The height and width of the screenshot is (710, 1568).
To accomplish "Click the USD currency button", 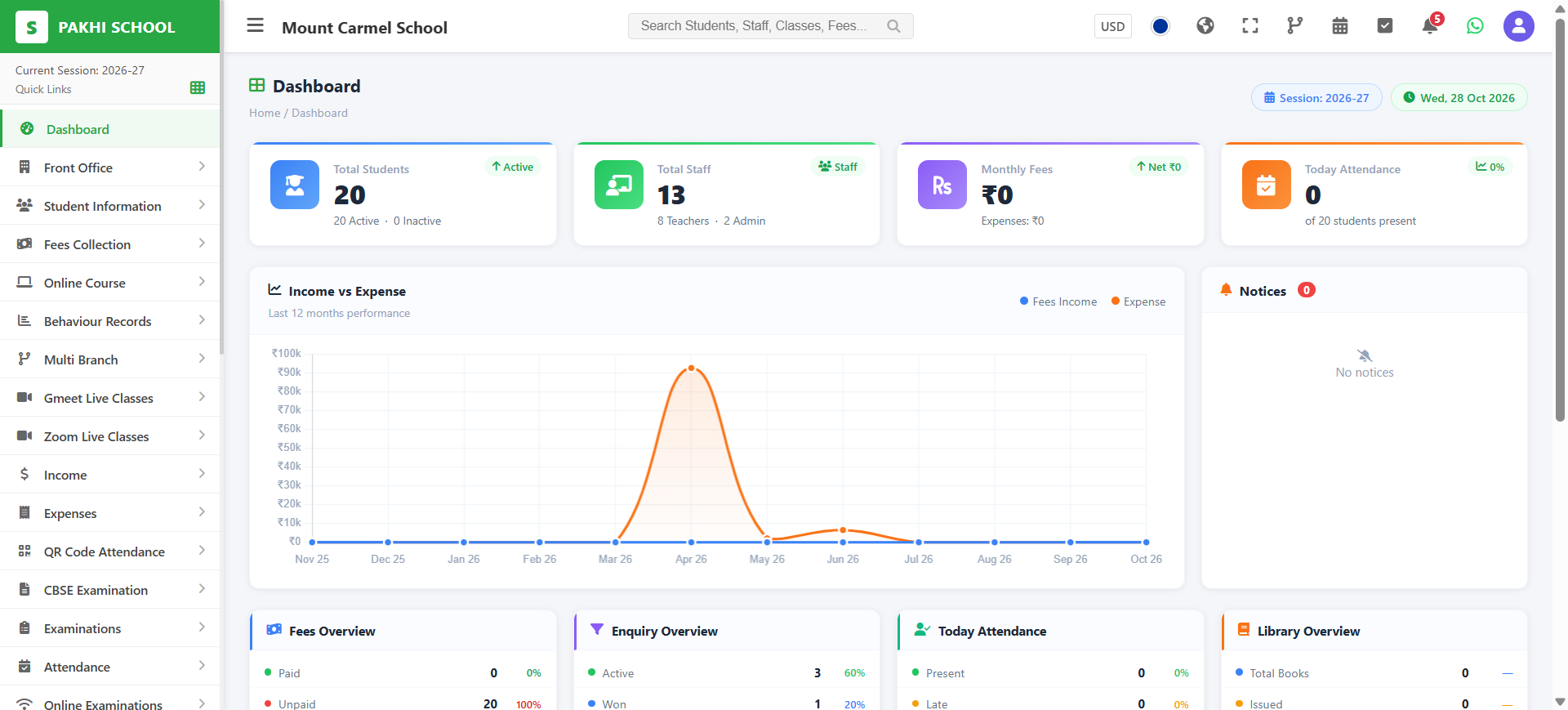I will [x=1112, y=26].
